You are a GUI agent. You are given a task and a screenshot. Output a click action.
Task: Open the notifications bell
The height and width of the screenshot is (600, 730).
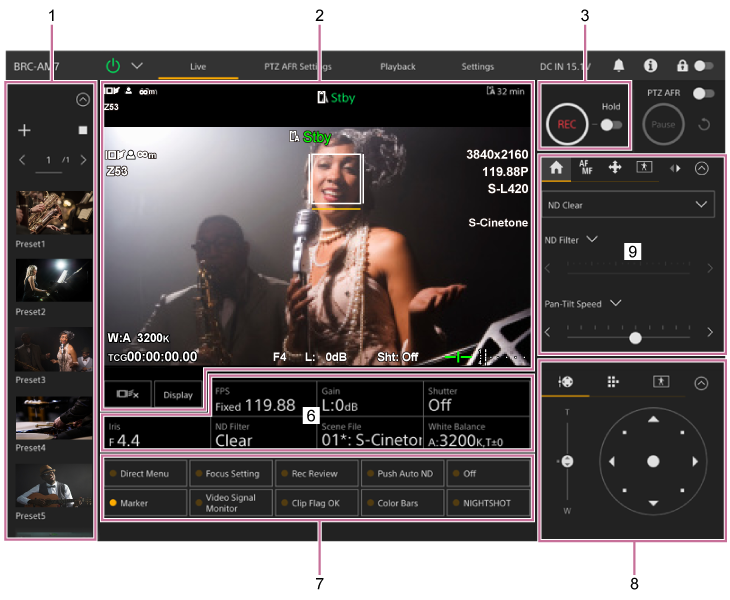[619, 66]
